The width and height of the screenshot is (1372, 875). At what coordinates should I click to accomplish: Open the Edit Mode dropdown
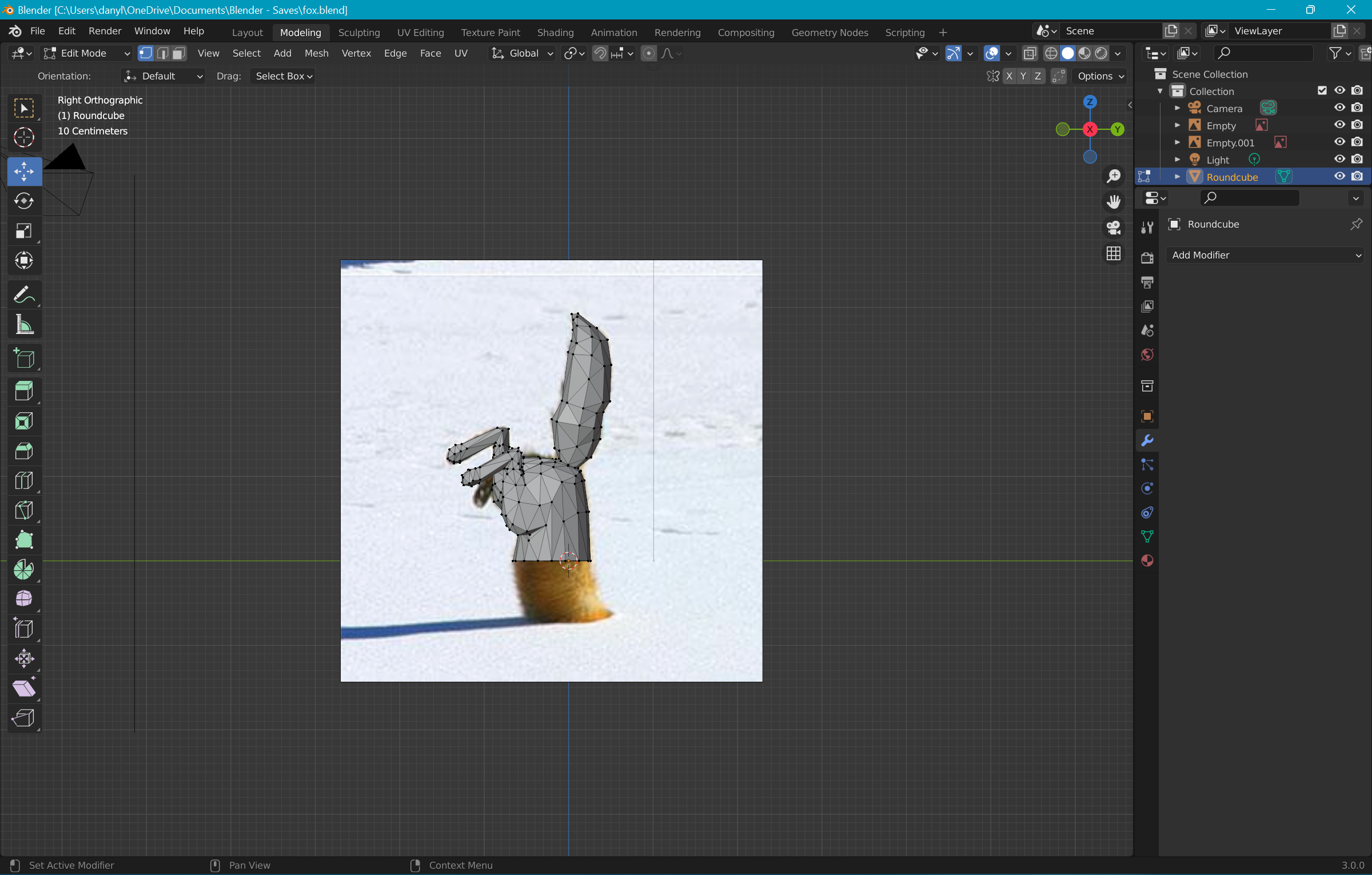87,53
